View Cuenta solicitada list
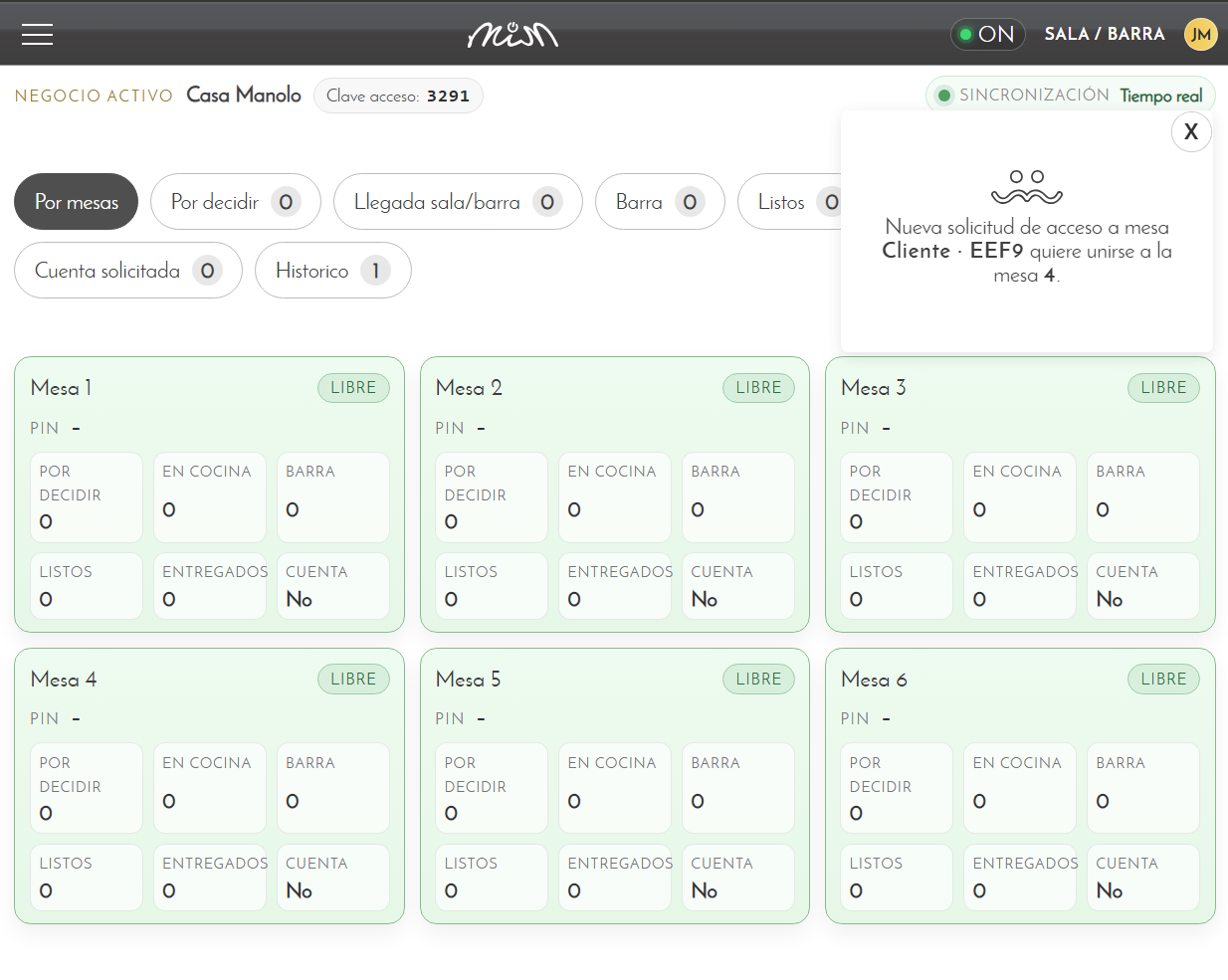1228x980 pixels. (128, 271)
